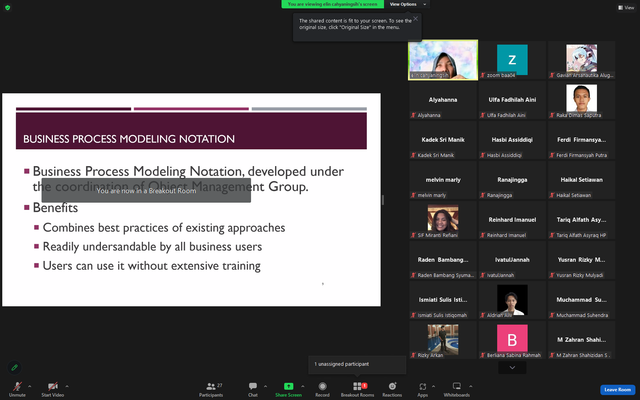Select the Ismiati Sulis Istiqomah tile

443,300
